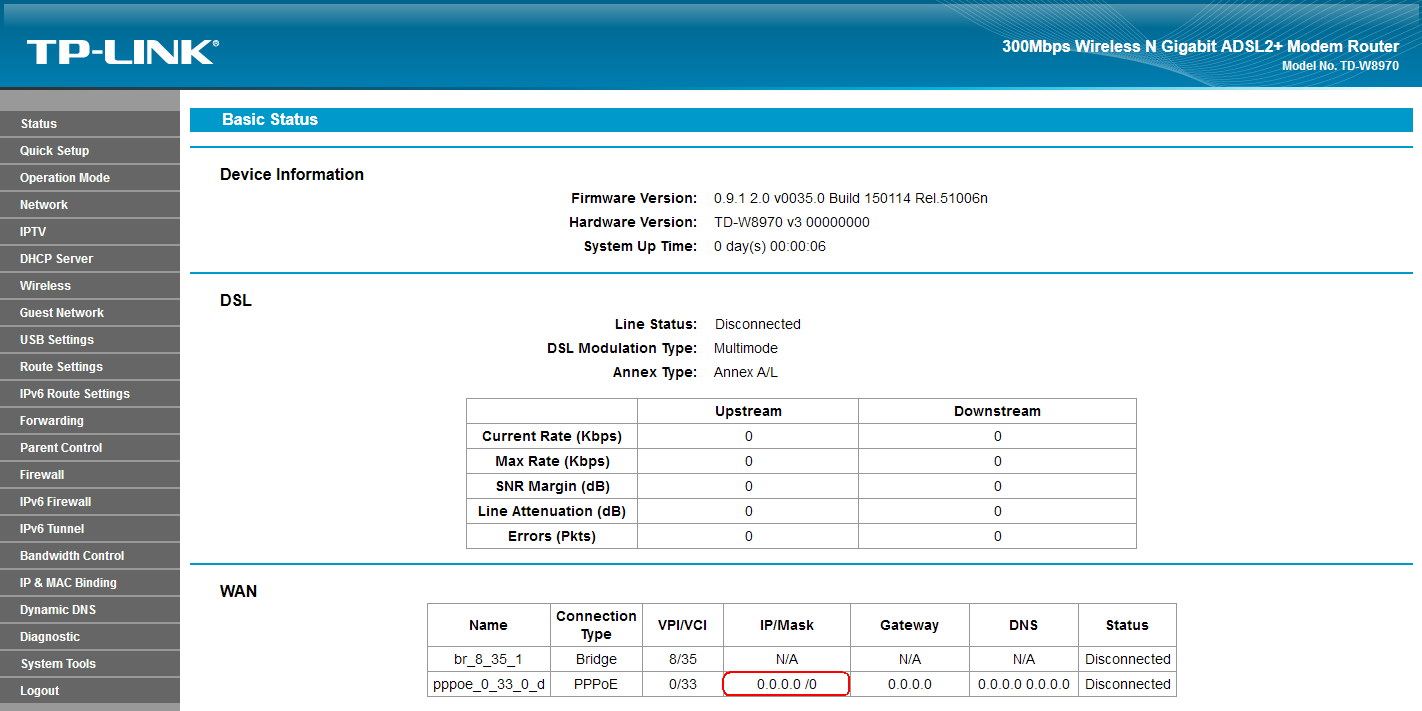The height and width of the screenshot is (711, 1422).
Task: Click the Current Rate (Kbps) row label
Action: (x=552, y=436)
